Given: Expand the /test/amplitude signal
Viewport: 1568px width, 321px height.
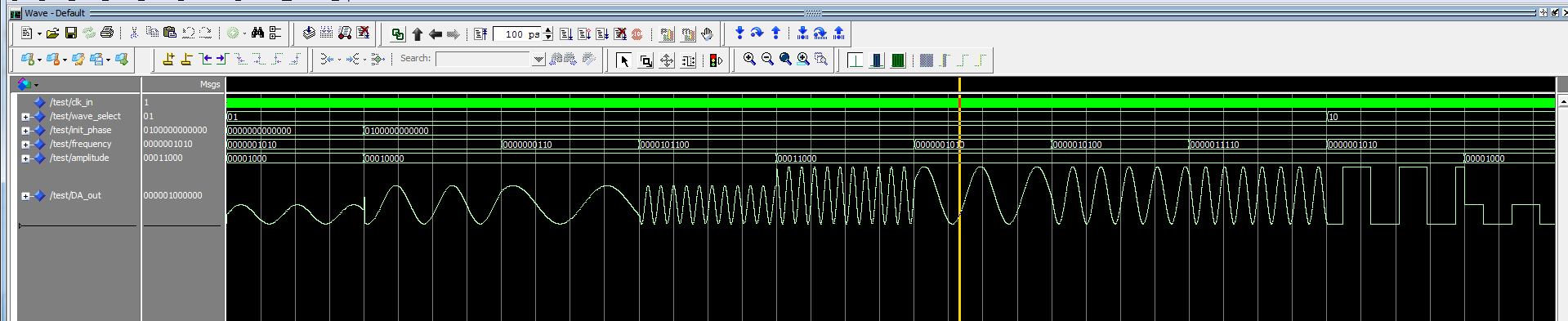Looking at the screenshot, I should click(25, 158).
